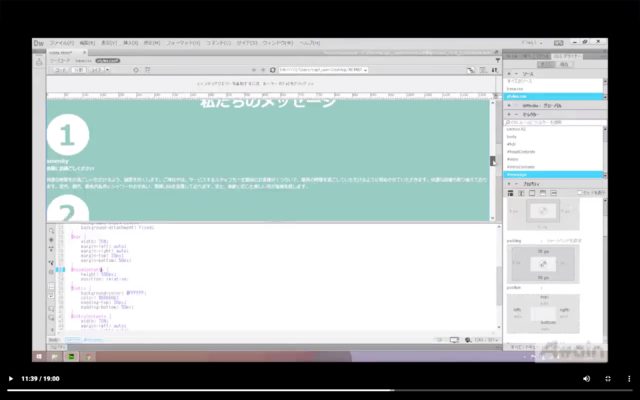The image size is (640, 400).
Task: Seek along the video progress bar
Action: tap(320, 390)
